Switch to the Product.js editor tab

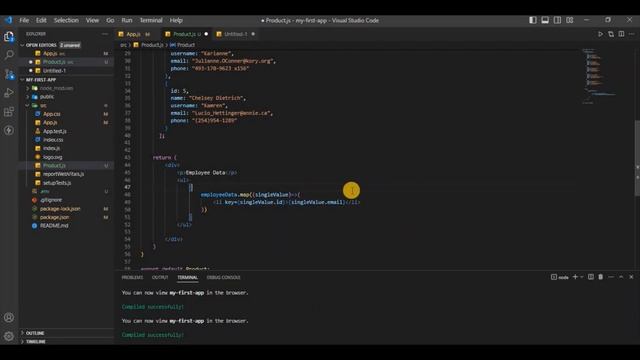187,34
